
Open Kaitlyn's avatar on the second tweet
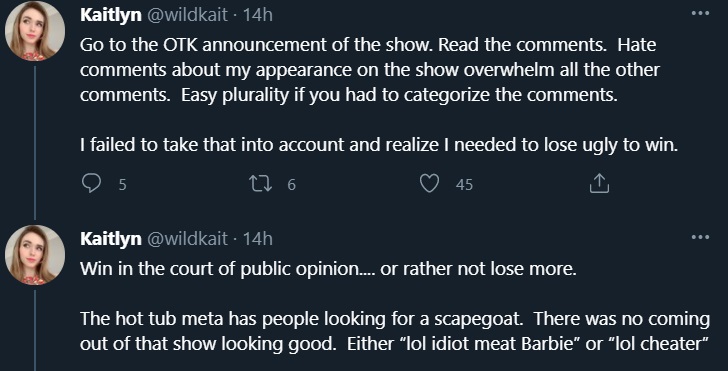pyautogui.click(x=35, y=255)
